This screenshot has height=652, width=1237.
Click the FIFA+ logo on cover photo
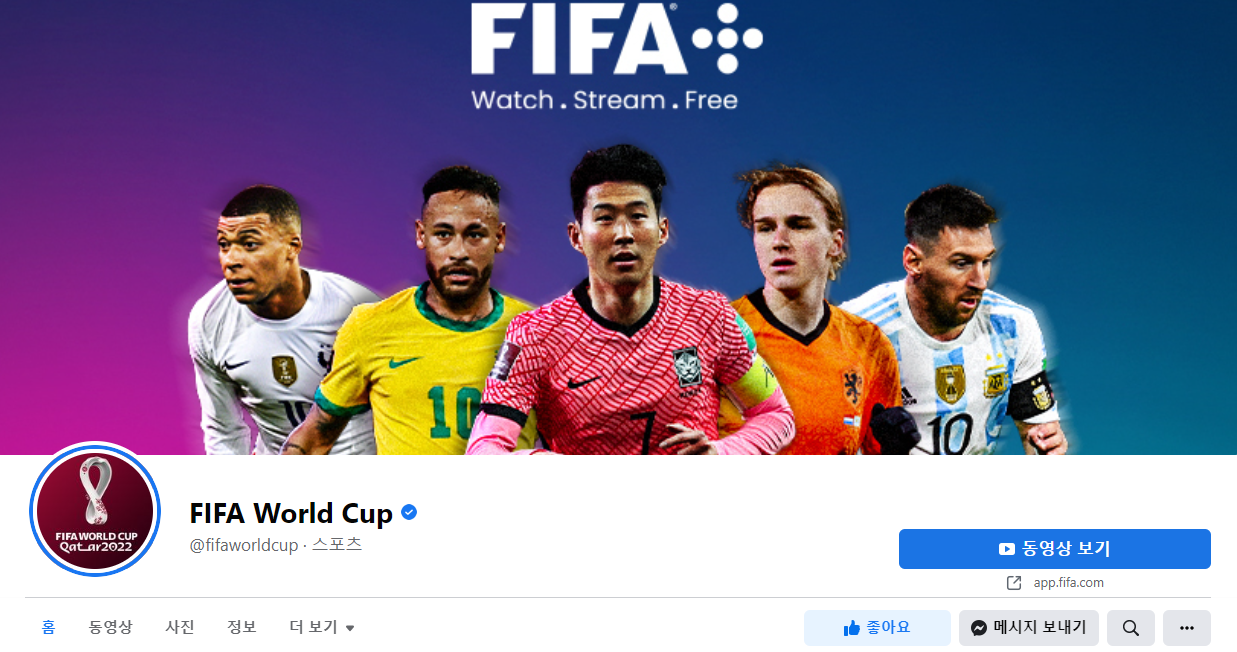(x=617, y=55)
